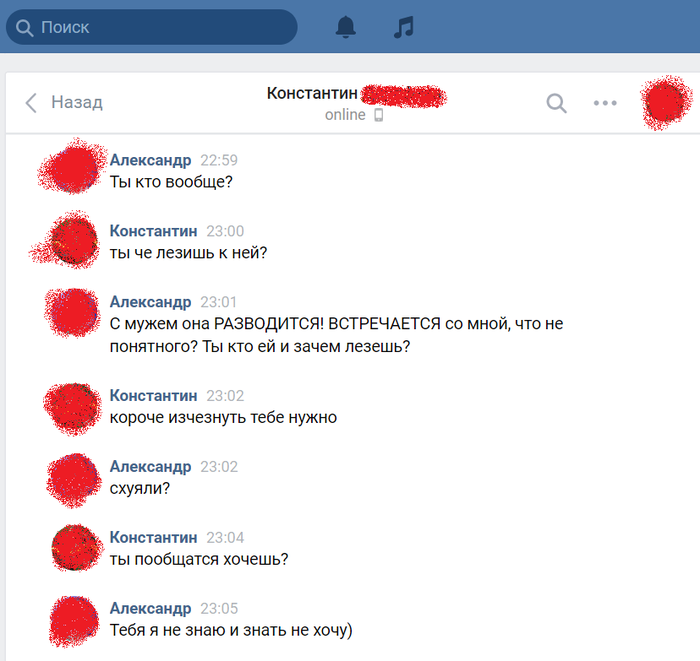The height and width of the screenshot is (661, 700).
Task: Open the music note player icon
Action: pos(404,27)
